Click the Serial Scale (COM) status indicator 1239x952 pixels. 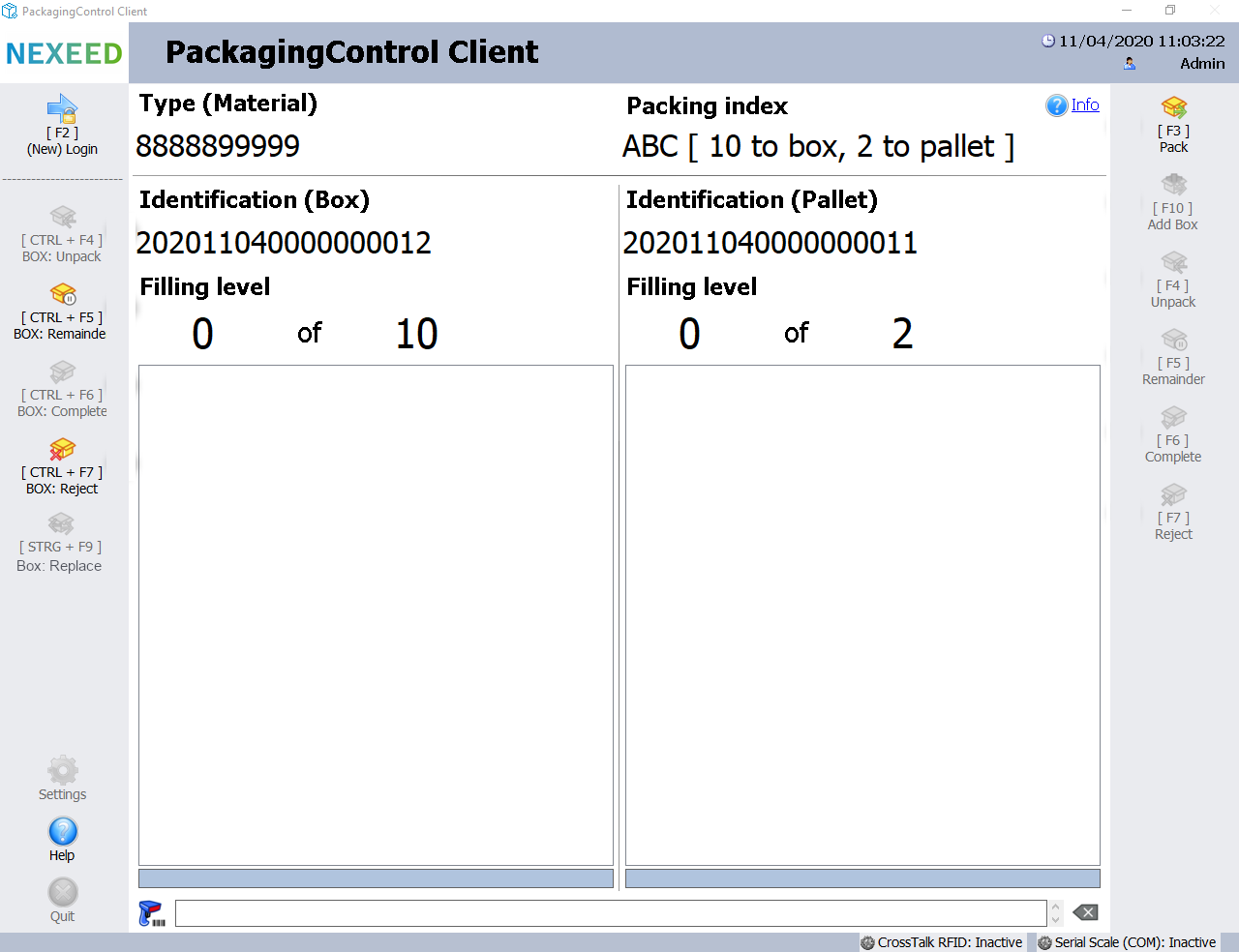pos(1127,942)
